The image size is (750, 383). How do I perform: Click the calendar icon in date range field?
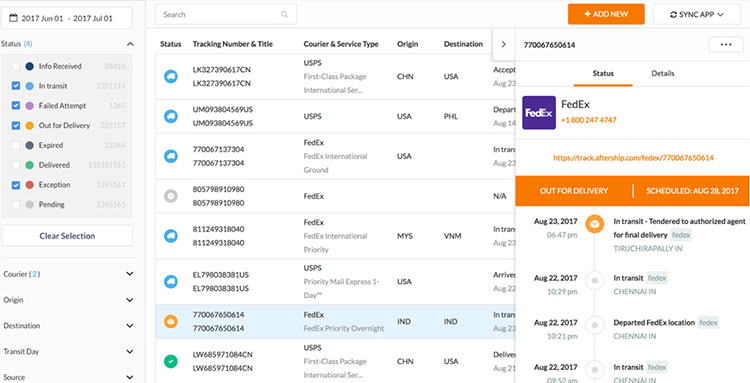coord(13,19)
